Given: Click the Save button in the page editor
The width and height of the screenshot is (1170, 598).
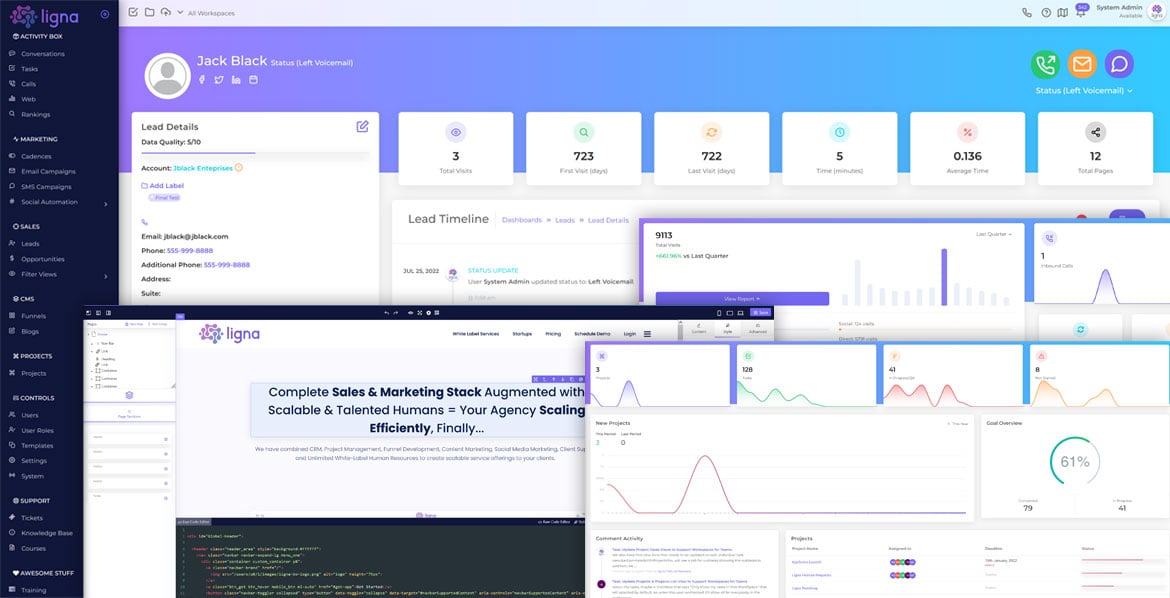Looking at the screenshot, I should [x=760, y=313].
